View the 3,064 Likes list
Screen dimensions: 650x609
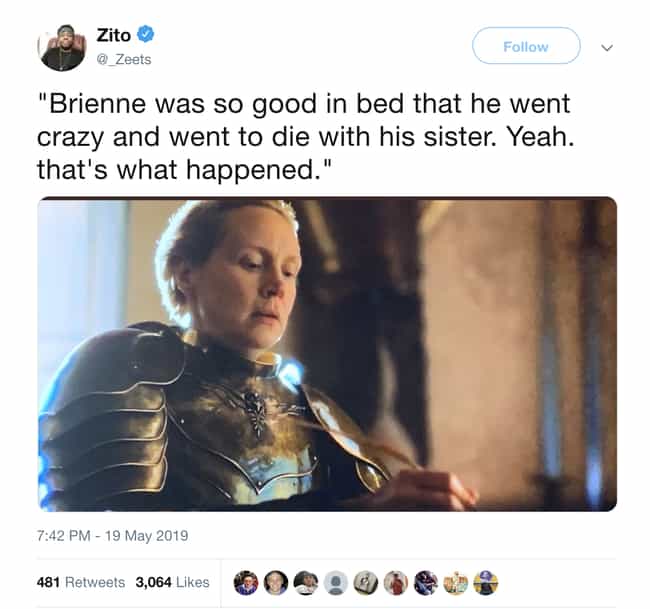click(x=172, y=582)
